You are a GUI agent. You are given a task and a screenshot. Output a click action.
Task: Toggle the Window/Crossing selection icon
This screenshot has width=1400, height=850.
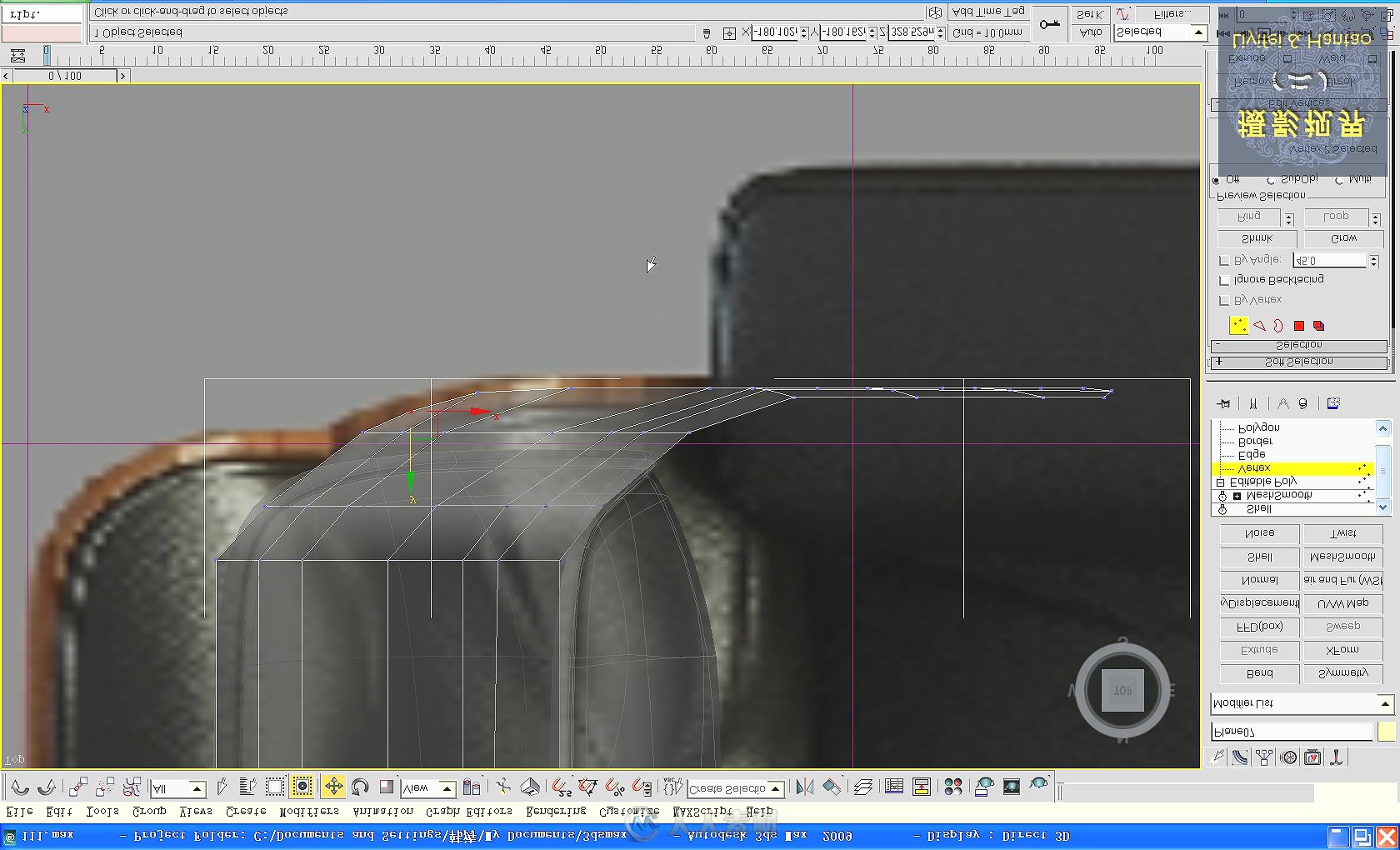[302, 787]
